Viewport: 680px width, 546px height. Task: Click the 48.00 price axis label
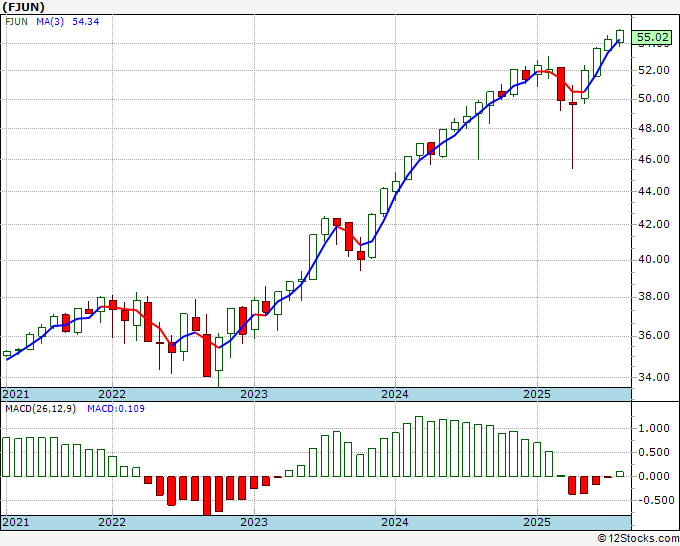(x=654, y=128)
